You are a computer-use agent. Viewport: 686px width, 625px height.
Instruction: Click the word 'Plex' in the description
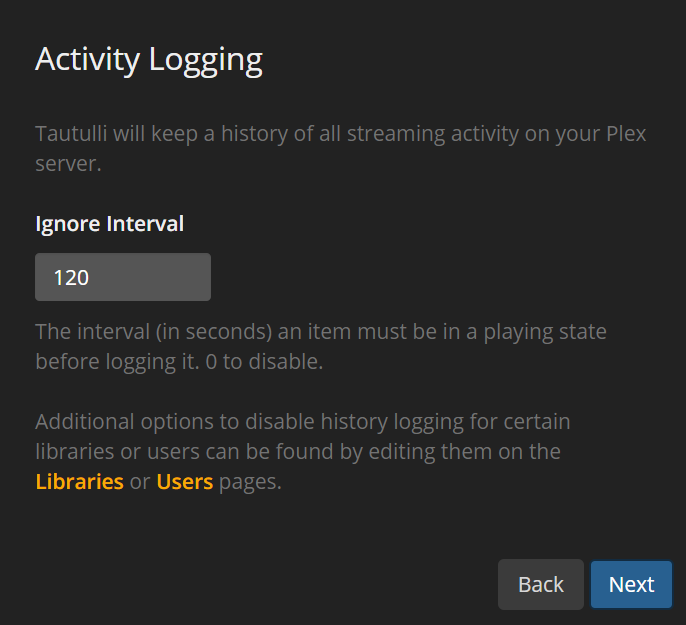[x=626, y=134]
